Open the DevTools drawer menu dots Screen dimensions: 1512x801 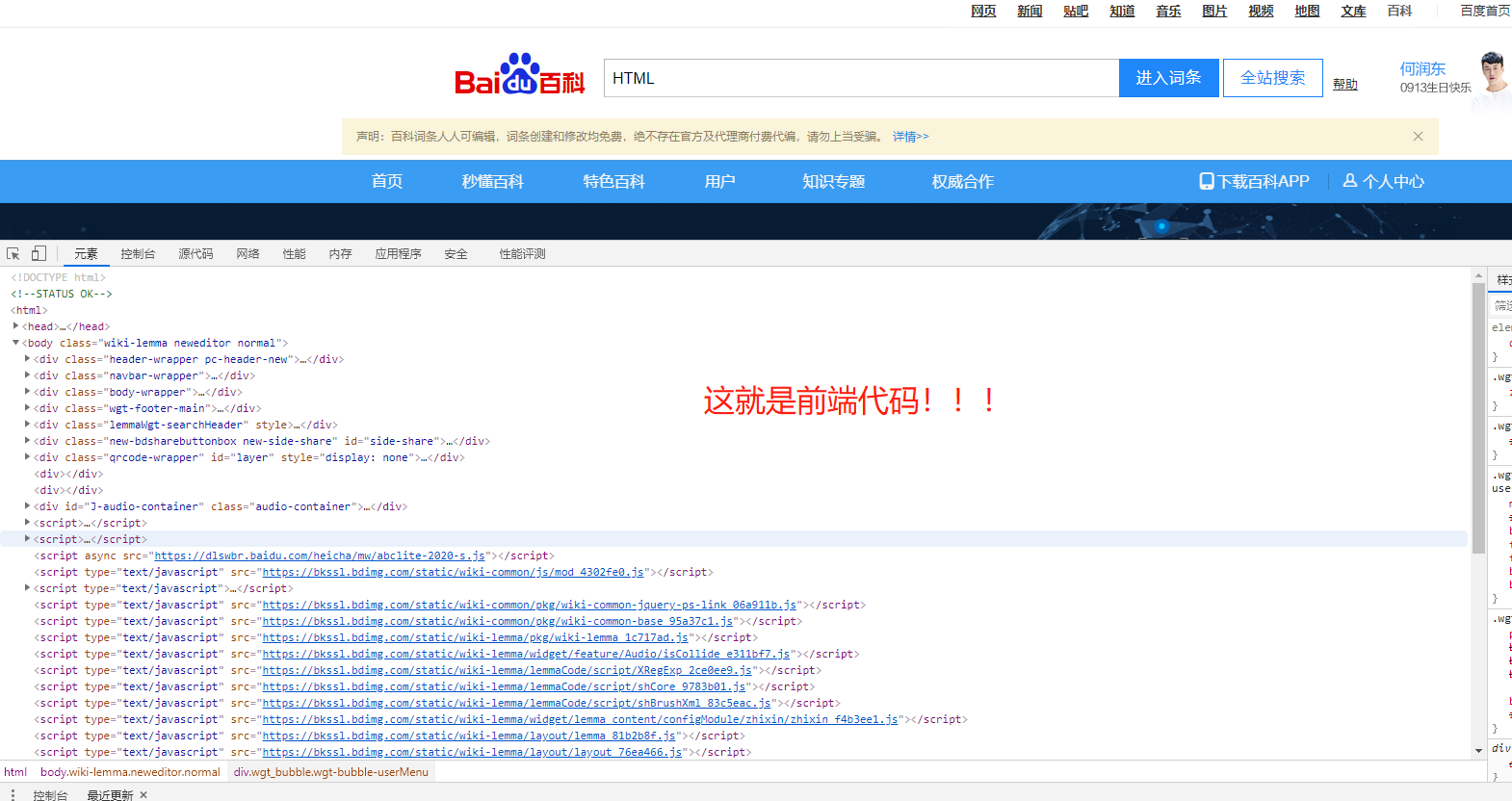13,795
